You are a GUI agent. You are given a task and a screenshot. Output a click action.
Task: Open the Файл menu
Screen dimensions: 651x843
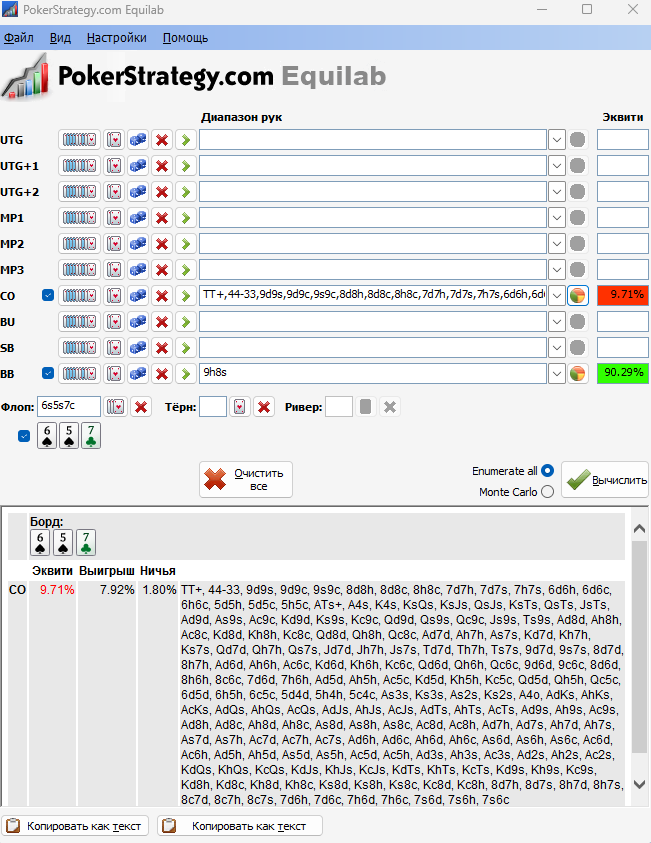click(19, 38)
